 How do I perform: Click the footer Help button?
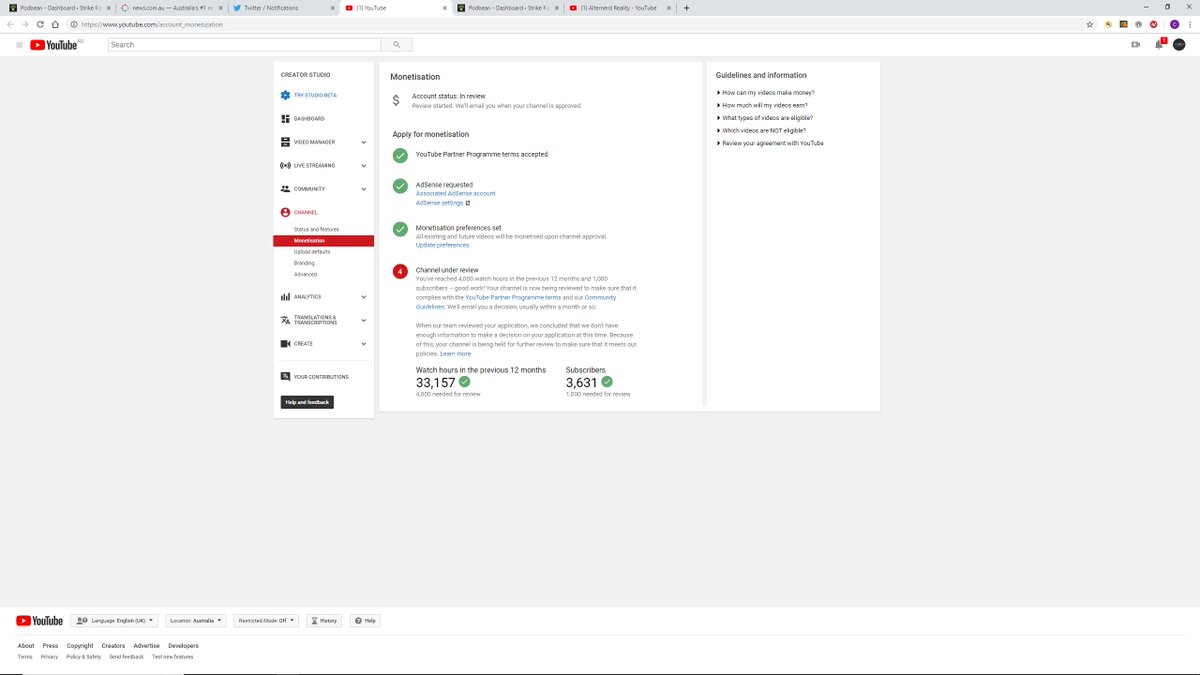click(x=365, y=621)
